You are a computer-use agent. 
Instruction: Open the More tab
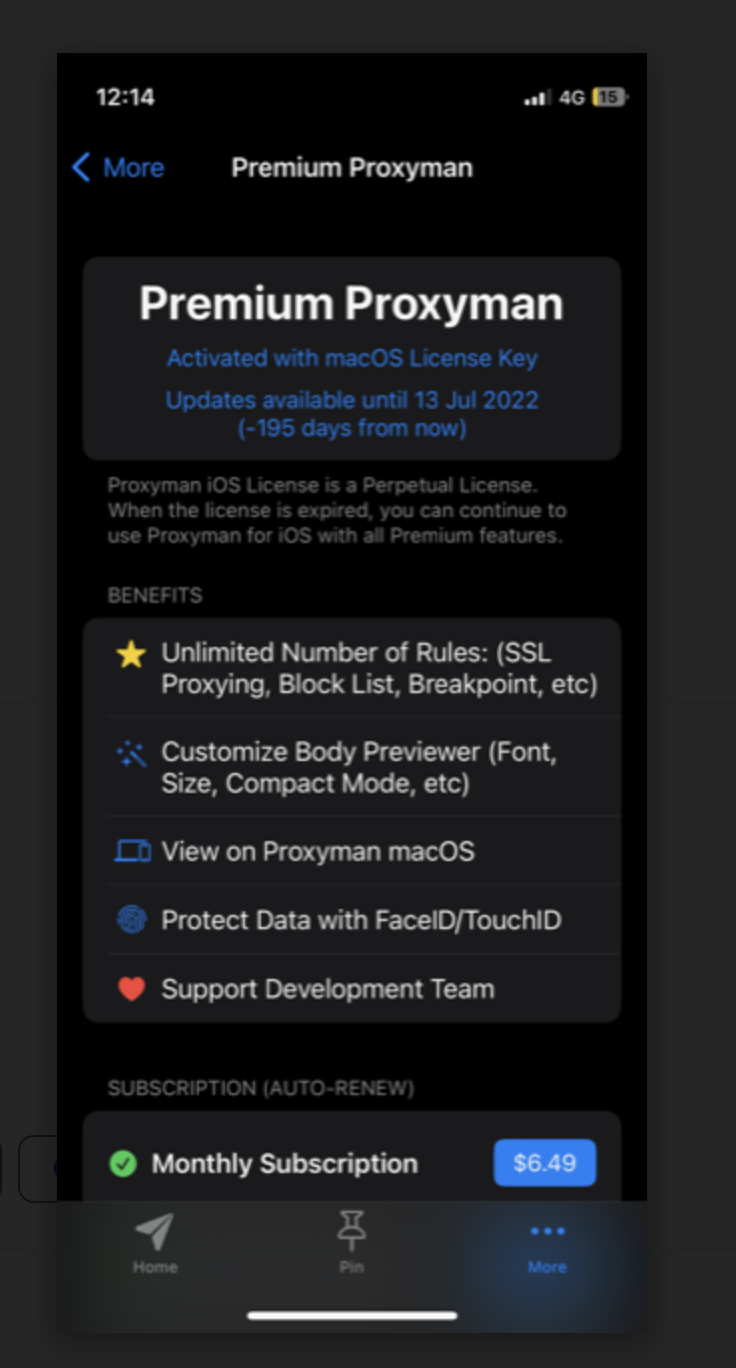point(547,1246)
